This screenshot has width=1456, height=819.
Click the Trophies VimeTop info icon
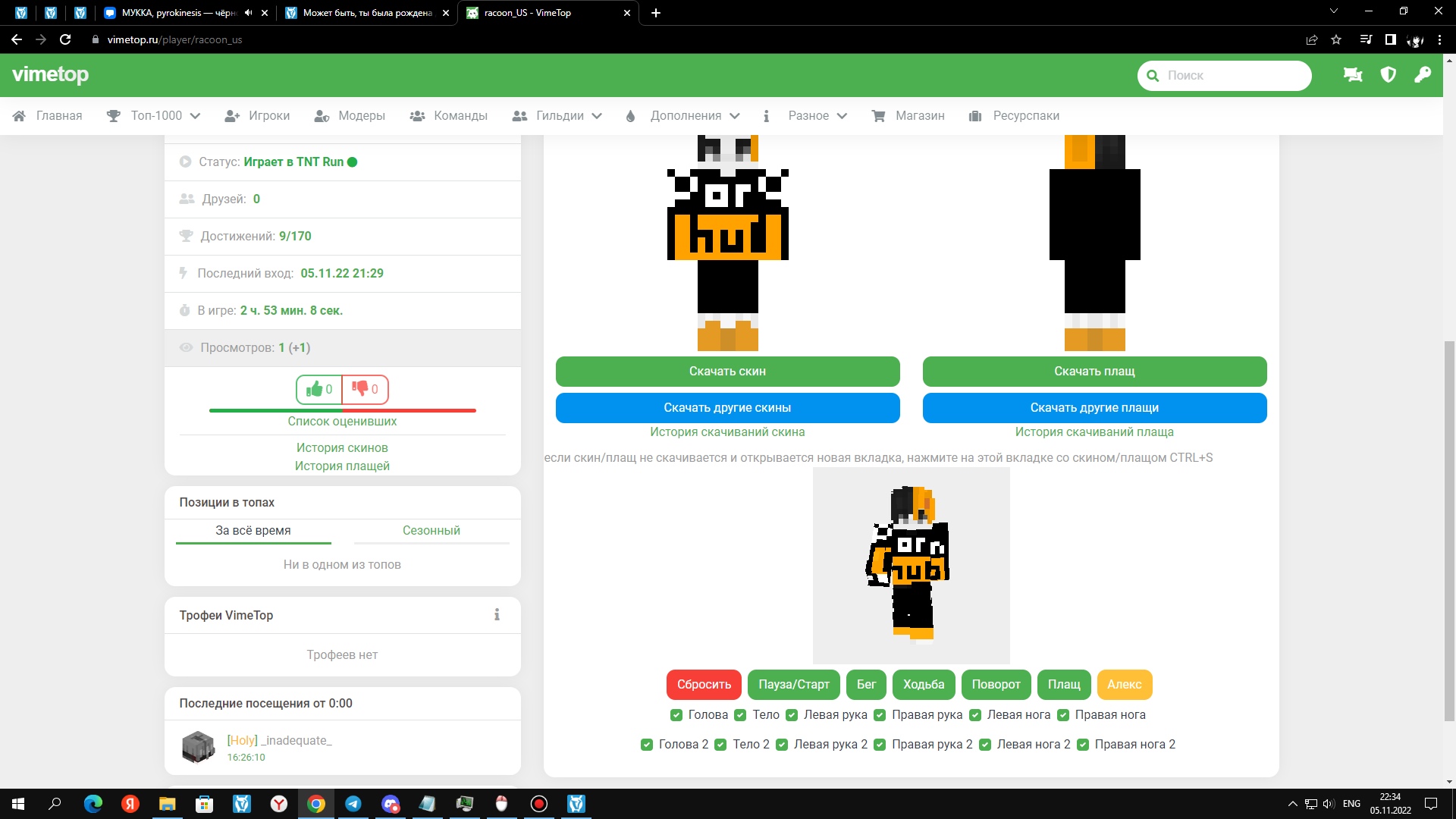pyautogui.click(x=497, y=615)
